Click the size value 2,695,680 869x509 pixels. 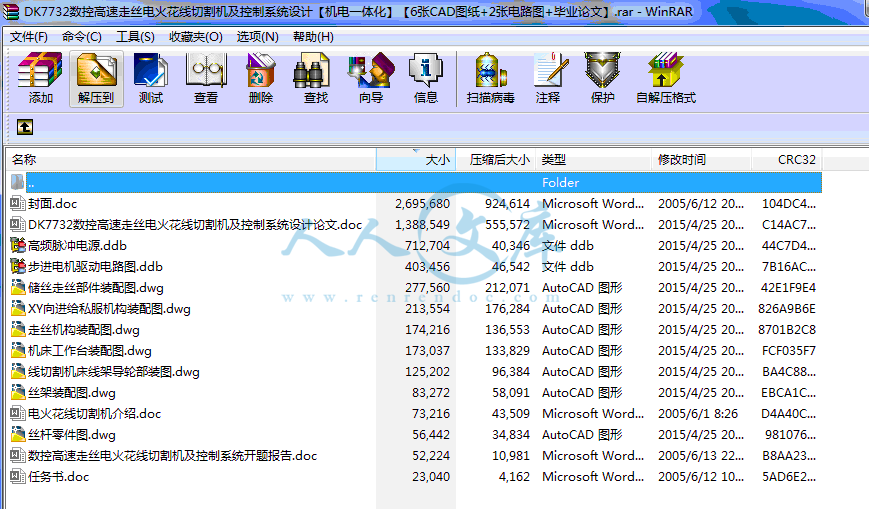pyautogui.click(x=422, y=203)
